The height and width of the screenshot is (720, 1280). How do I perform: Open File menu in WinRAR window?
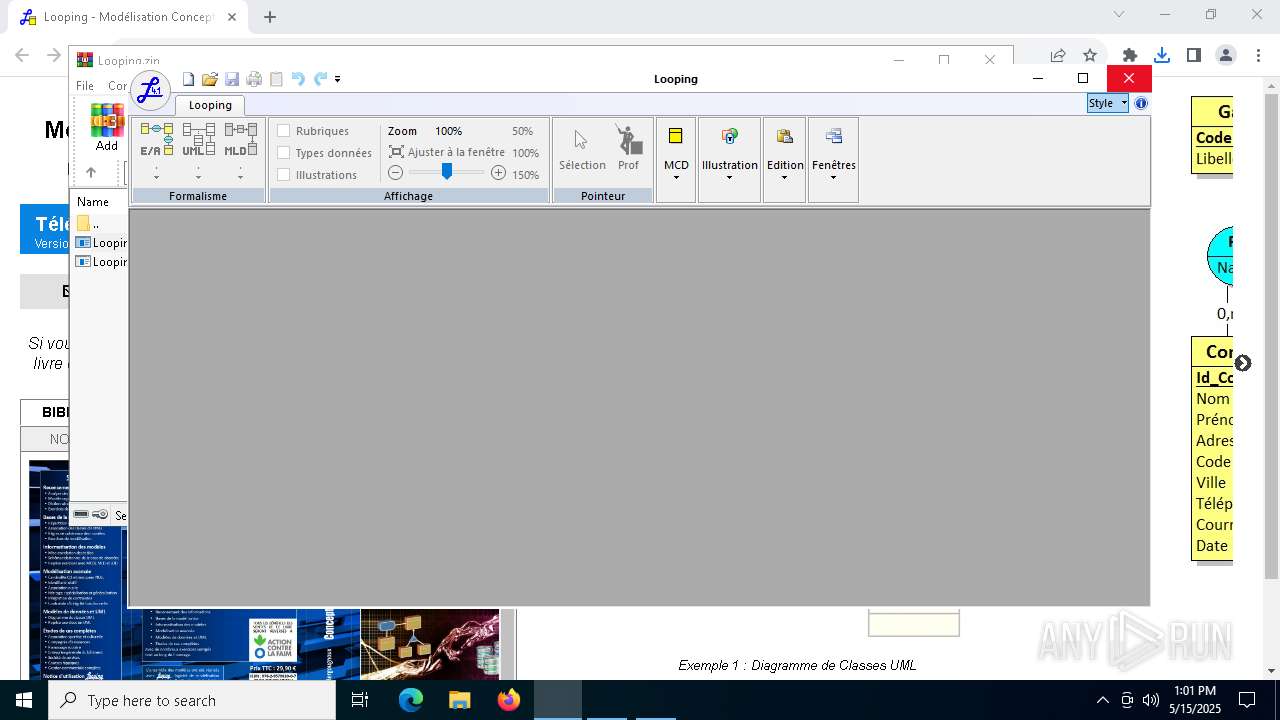click(85, 86)
